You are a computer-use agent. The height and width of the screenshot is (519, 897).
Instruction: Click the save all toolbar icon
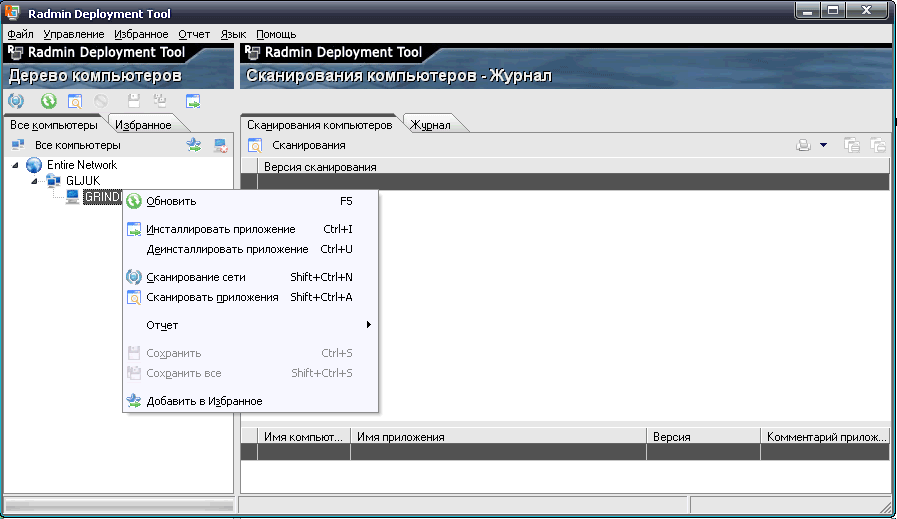coord(160,101)
